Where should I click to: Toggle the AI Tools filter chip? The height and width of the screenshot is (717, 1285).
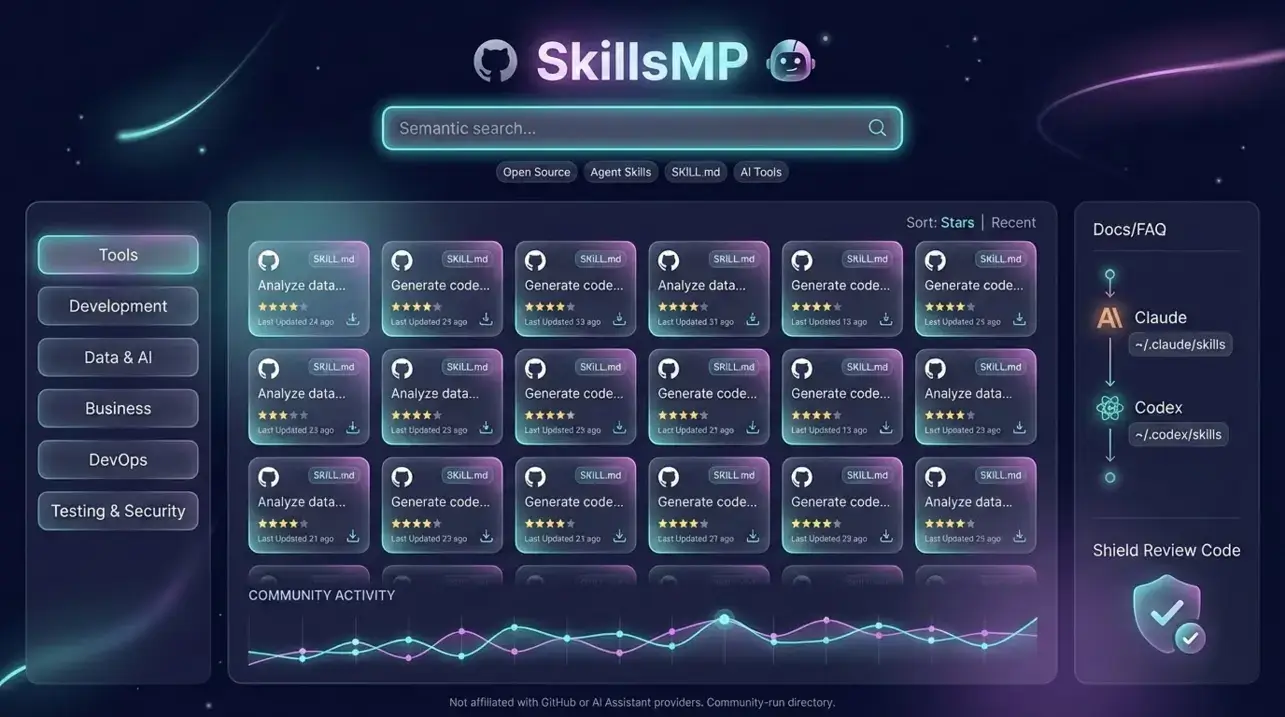click(x=760, y=171)
